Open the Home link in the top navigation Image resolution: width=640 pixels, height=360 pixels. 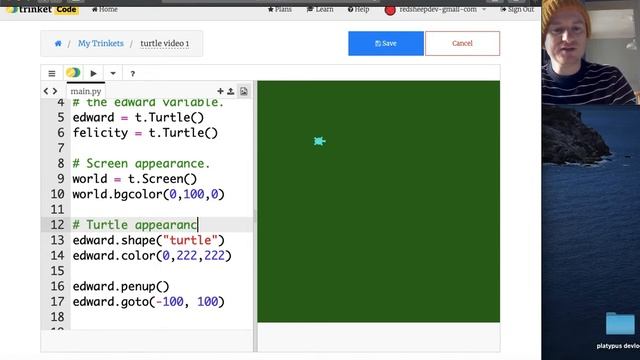point(104,9)
